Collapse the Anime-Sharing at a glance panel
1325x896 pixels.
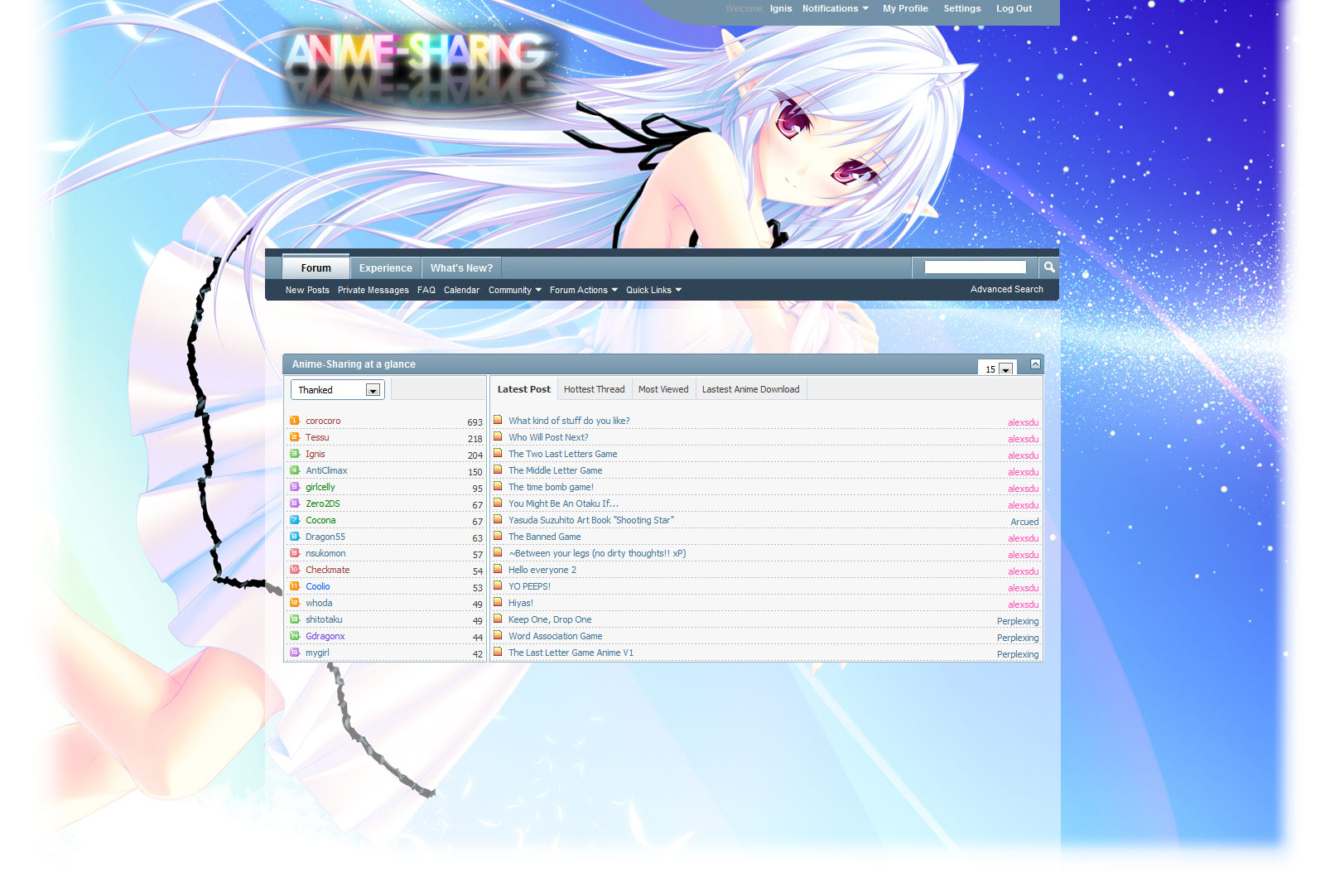[1035, 364]
